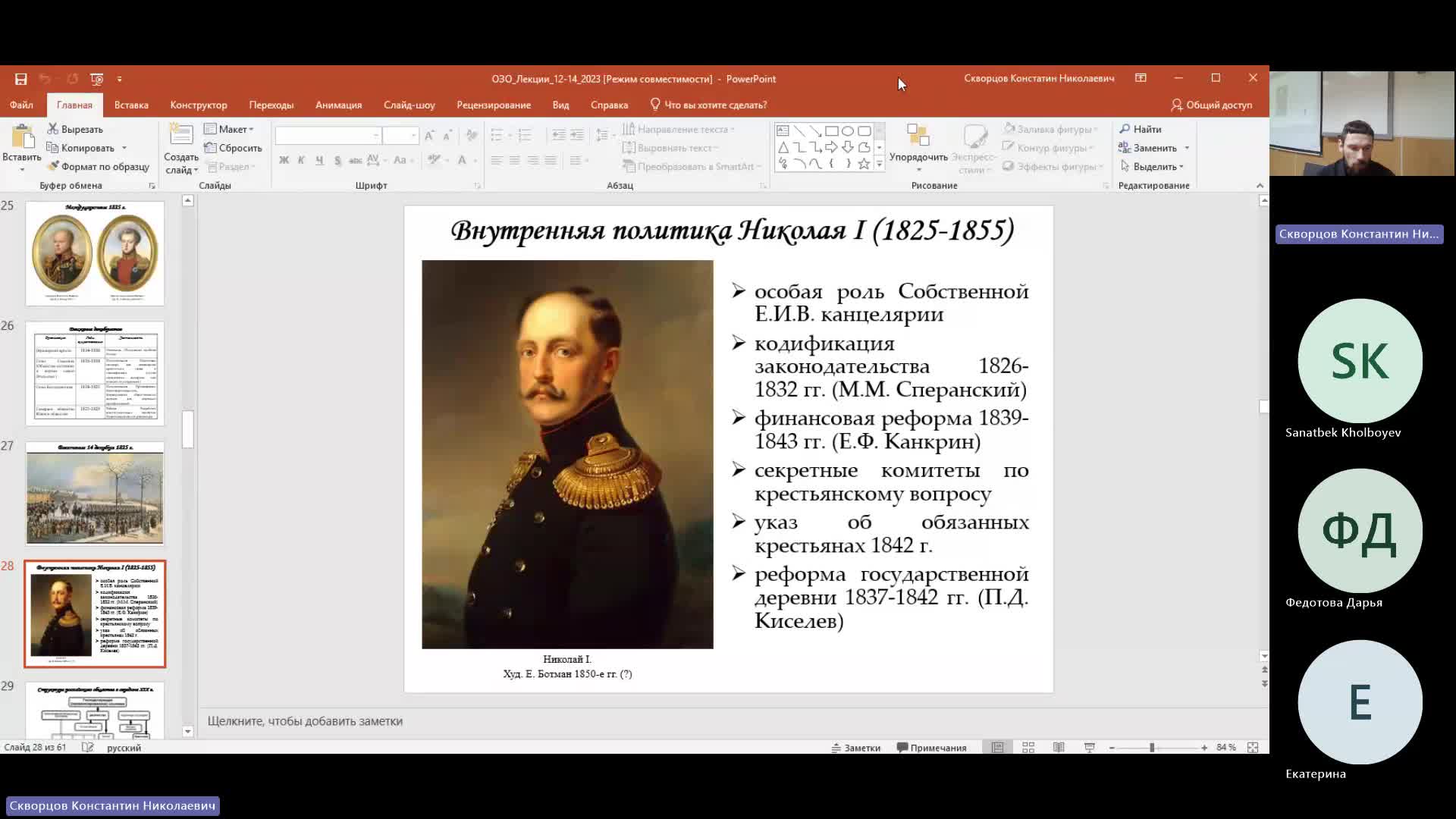Open the Выделить select menu
This screenshot has height=819, width=1456.
click(1151, 166)
